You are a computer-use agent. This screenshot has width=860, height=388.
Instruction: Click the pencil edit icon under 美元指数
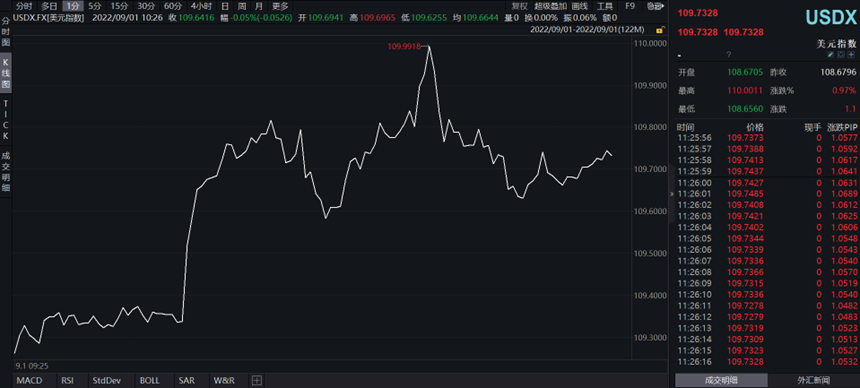[830, 55]
